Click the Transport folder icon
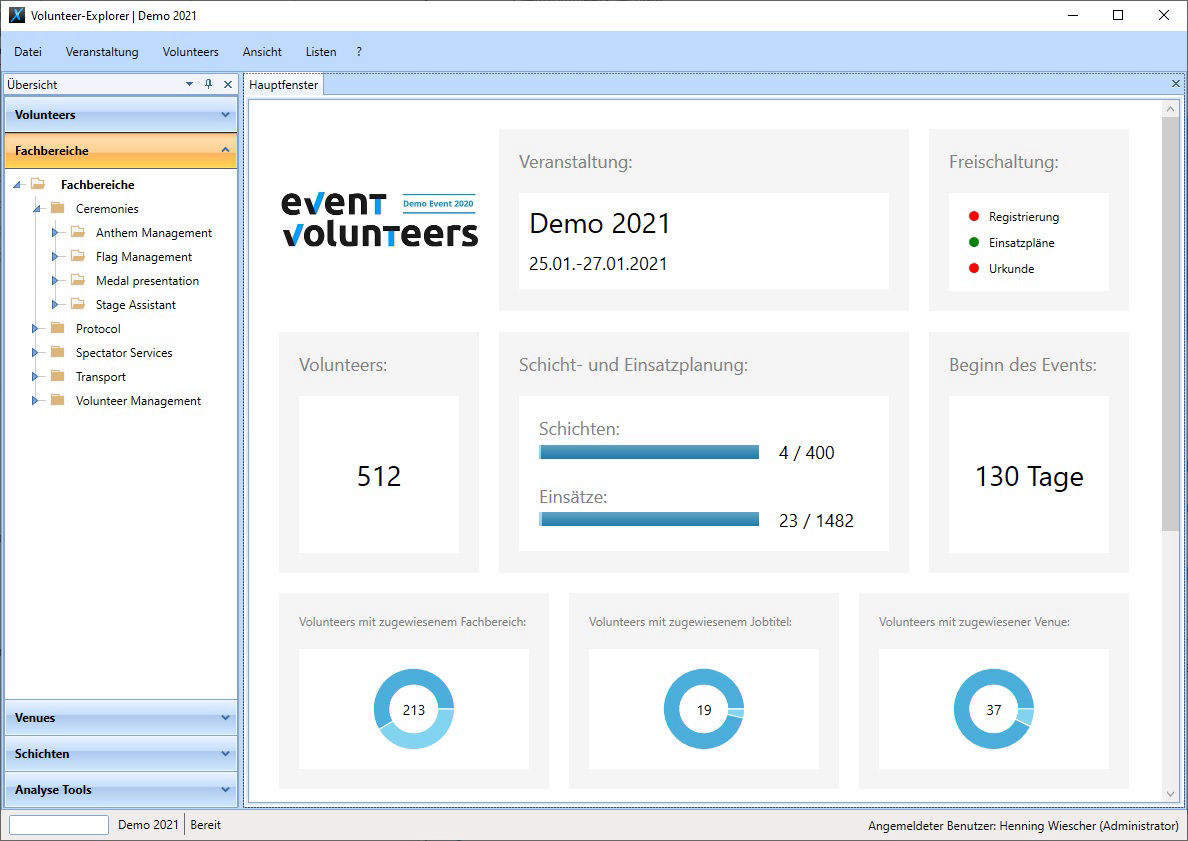Viewport: 1188px width, 841px height. point(59,376)
